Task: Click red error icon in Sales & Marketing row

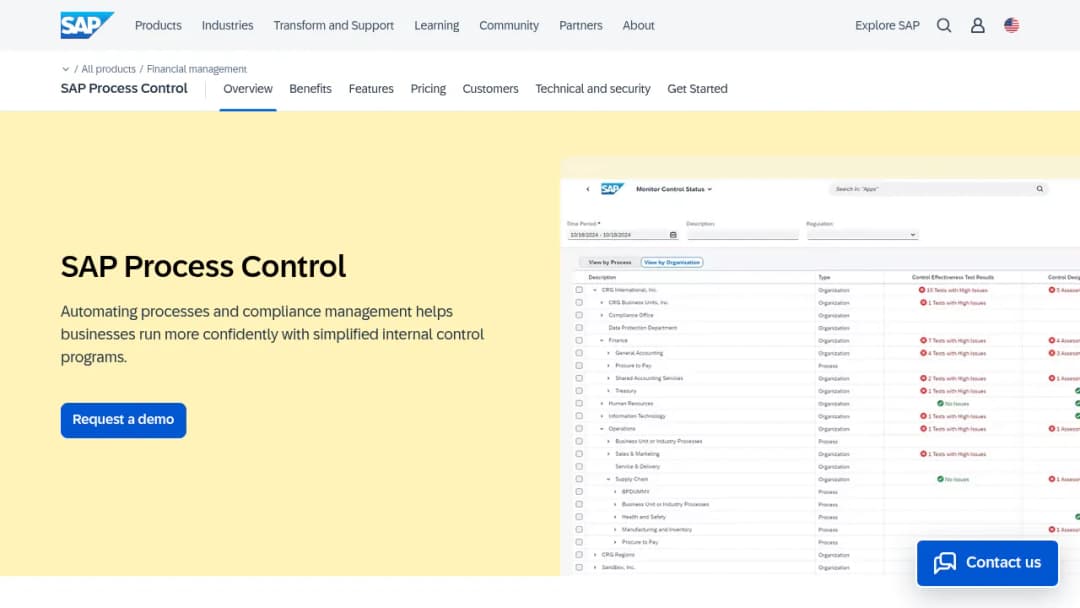Action: pyautogui.click(x=923, y=454)
